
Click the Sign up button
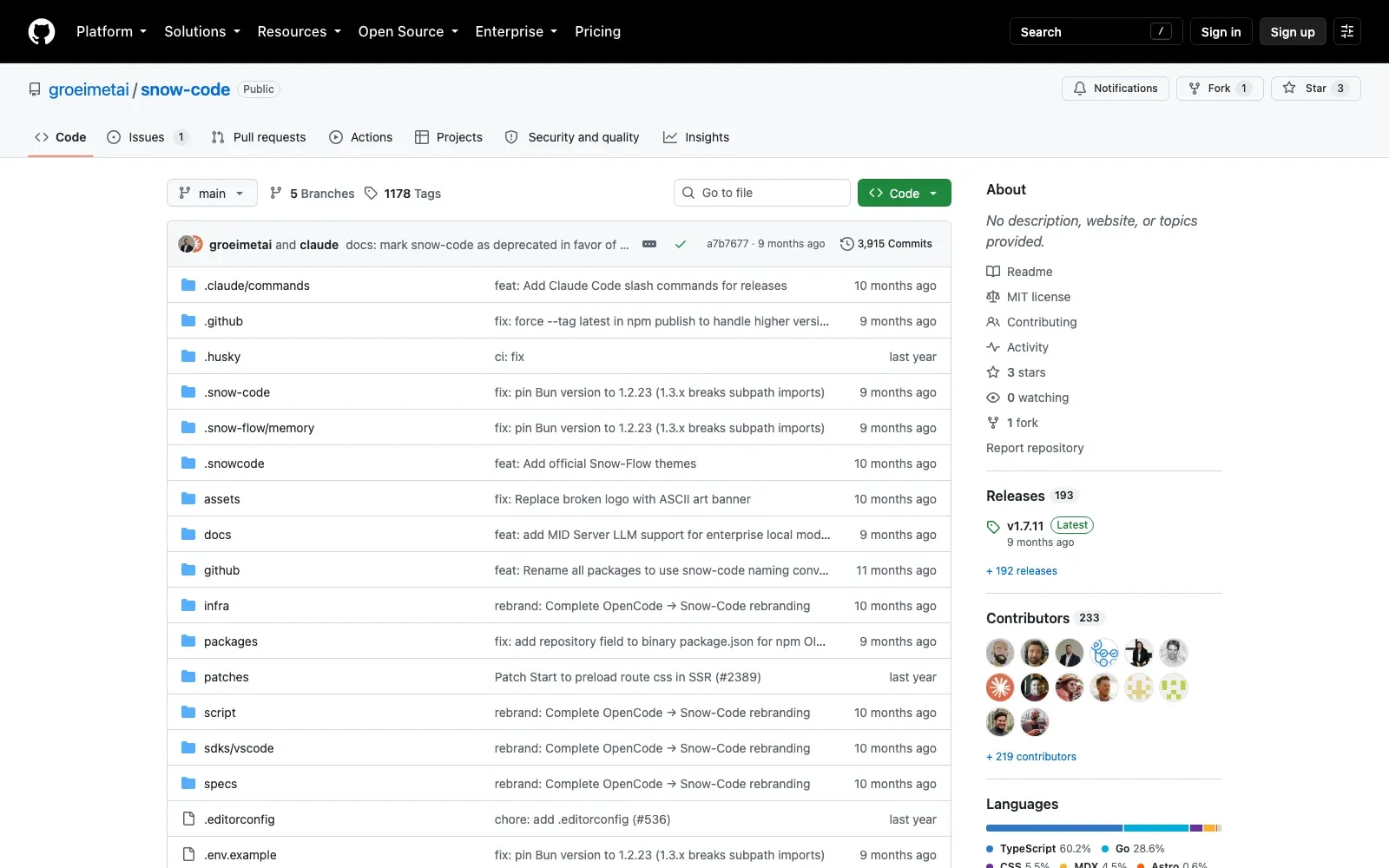click(1293, 31)
